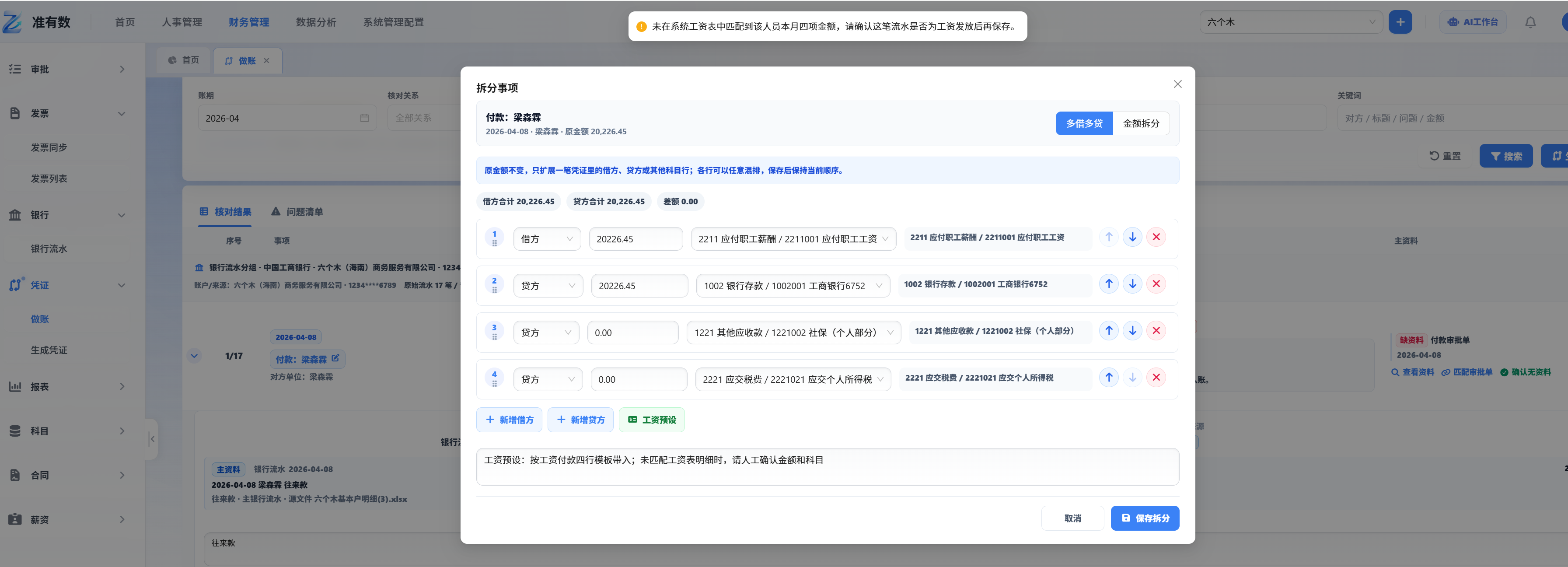
Task: Move row 3 up with arrow icon
Action: (x=1108, y=331)
